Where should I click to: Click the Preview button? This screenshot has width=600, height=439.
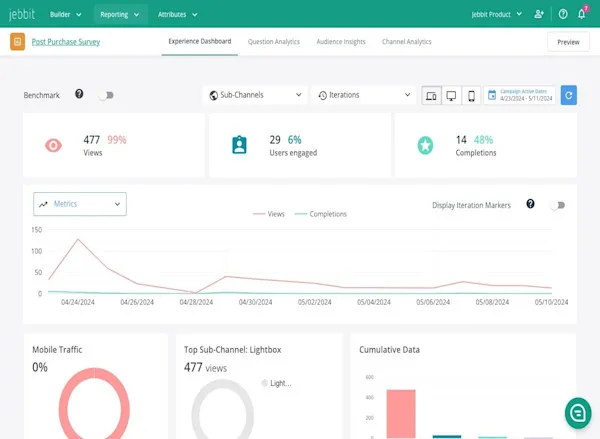568,42
